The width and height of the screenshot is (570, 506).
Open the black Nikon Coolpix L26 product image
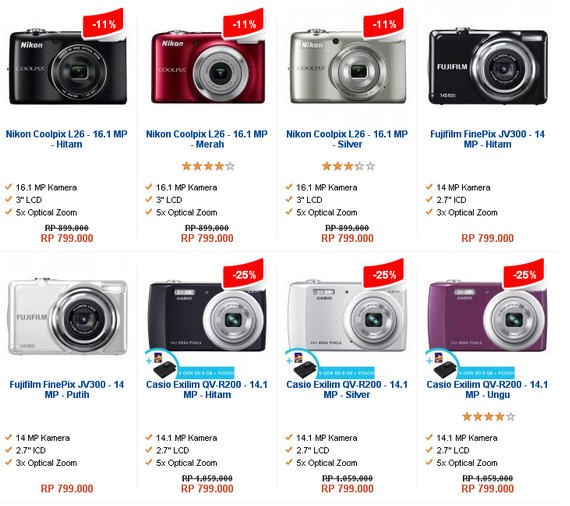[x=68, y=68]
